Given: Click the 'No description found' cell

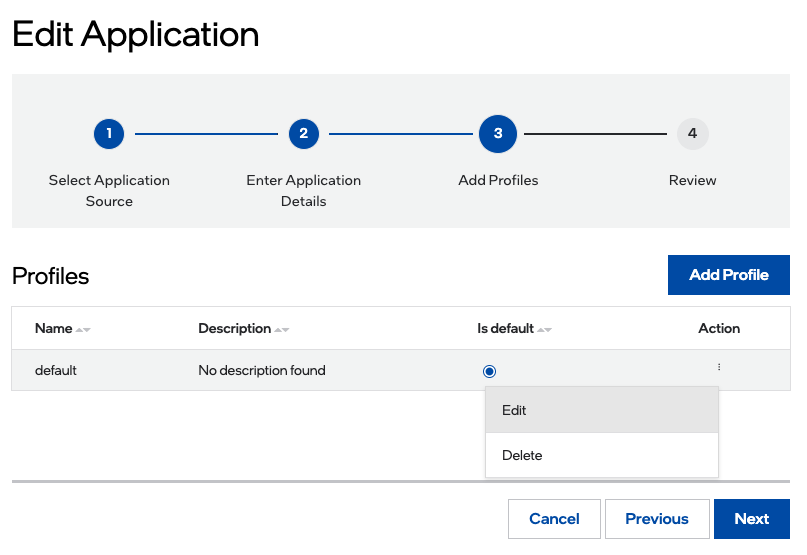Looking at the screenshot, I should pyautogui.click(x=262, y=370).
